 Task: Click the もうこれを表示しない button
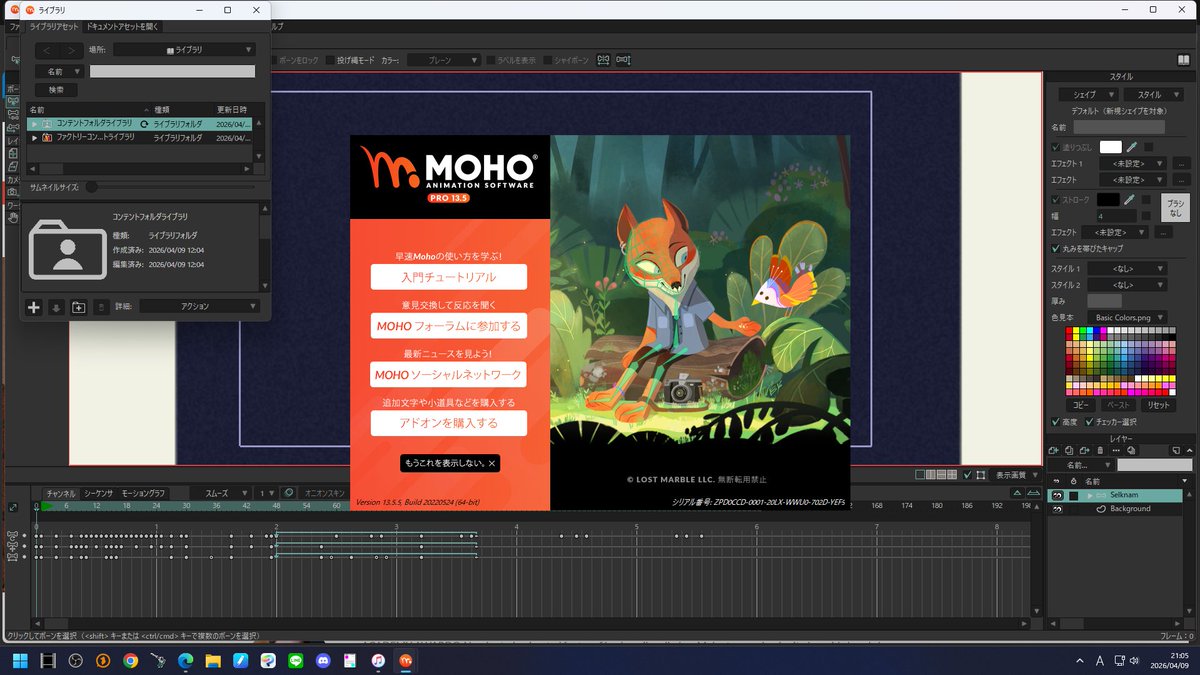click(448, 463)
